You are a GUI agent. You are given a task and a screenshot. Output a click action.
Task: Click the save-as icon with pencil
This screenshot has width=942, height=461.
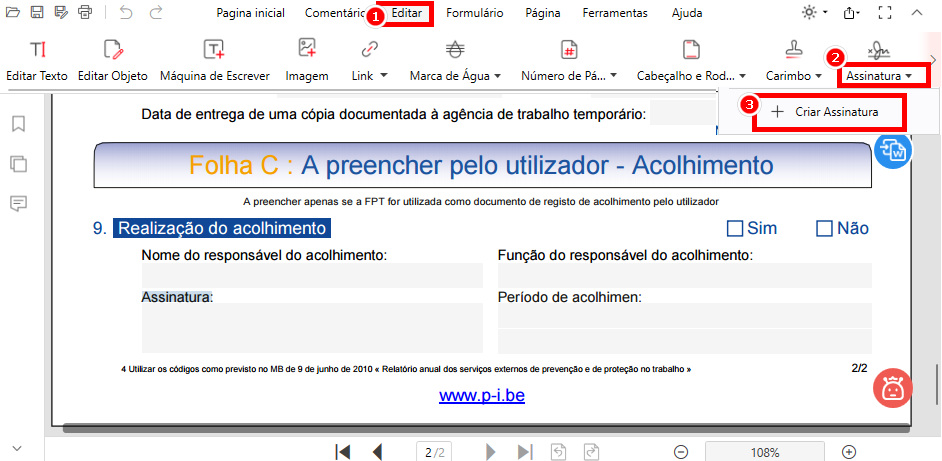(61, 12)
